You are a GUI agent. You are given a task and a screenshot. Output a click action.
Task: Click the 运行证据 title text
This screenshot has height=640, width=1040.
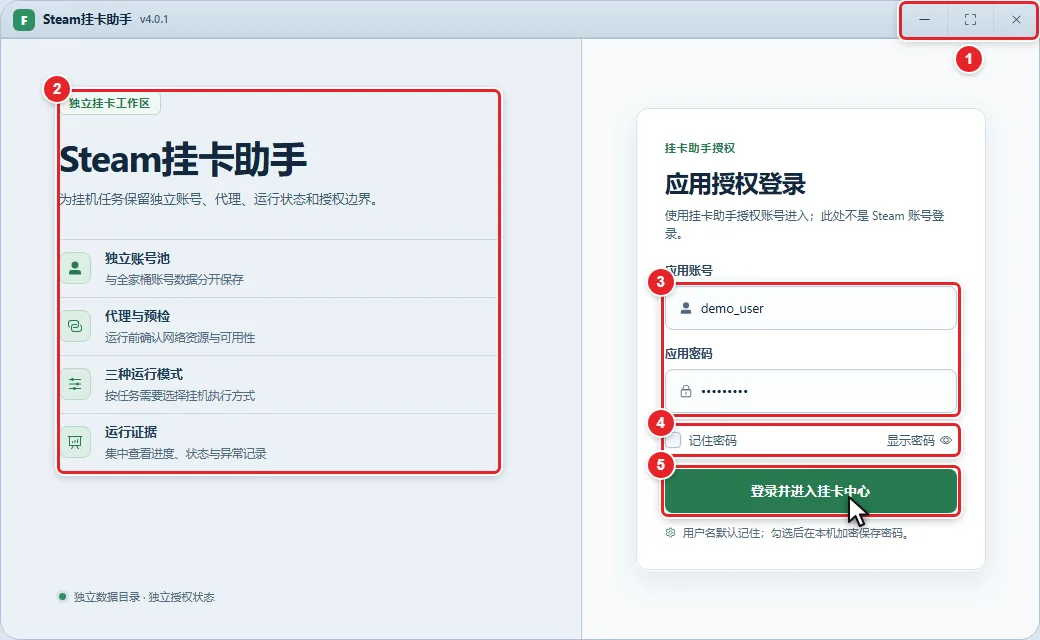click(131, 432)
